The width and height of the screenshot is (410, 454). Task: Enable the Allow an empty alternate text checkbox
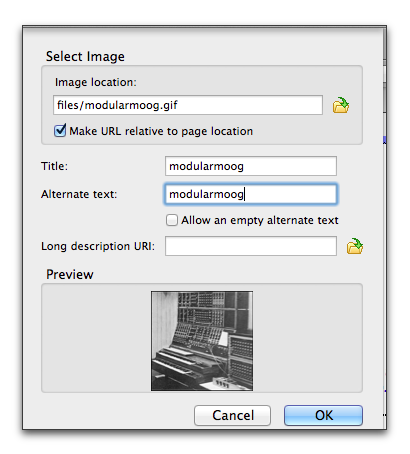pos(172,220)
